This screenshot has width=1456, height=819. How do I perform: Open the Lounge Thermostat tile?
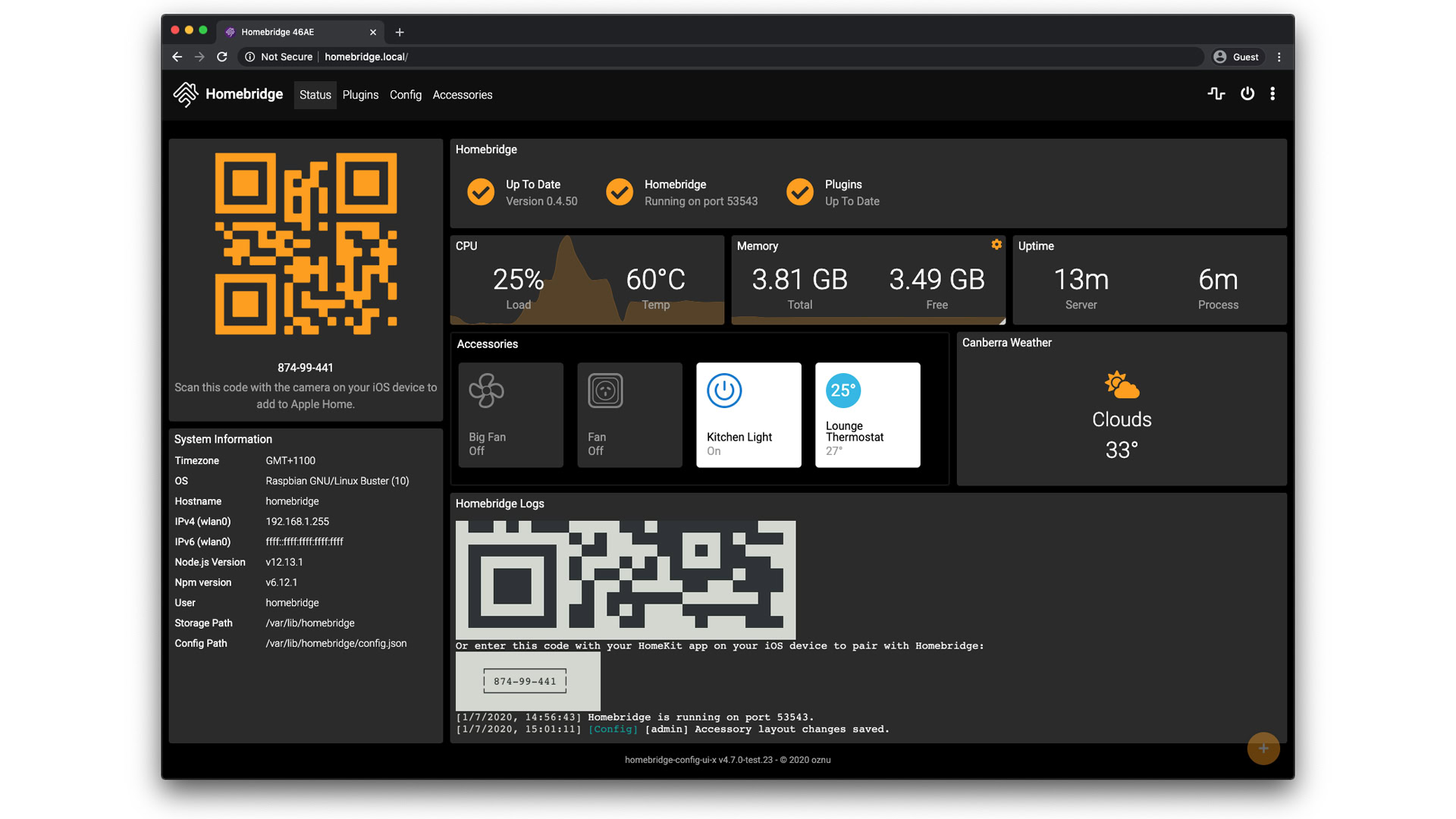pyautogui.click(x=868, y=415)
